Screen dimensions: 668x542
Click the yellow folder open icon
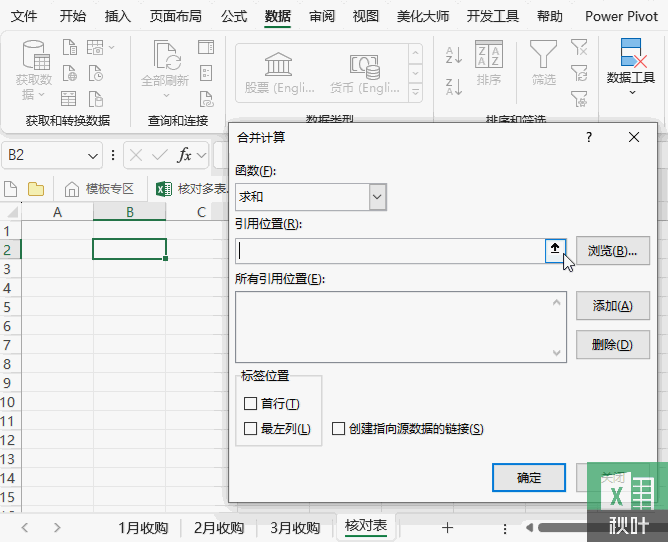click(x=36, y=189)
